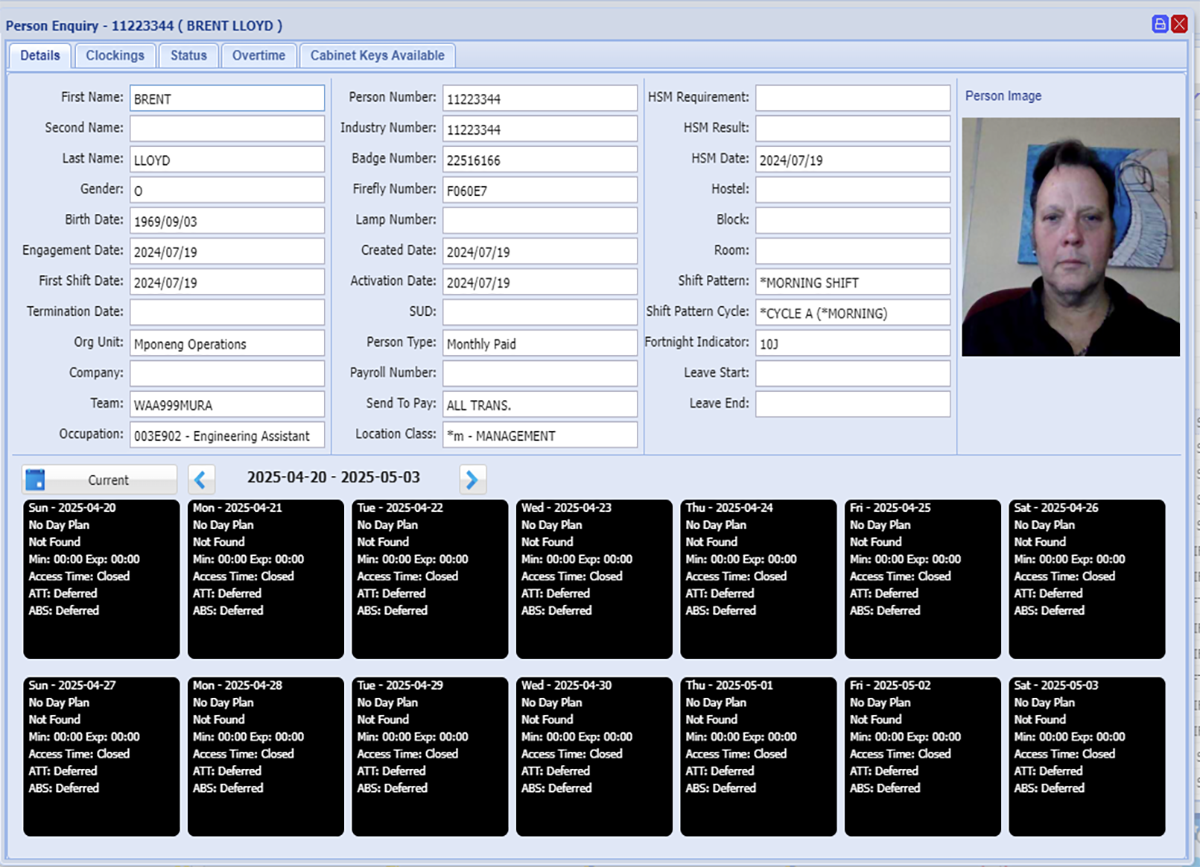Viewport: 1200px width, 867px height.
Task: Select the Wed 2025-04-23 day tile
Action: (x=594, y=579)
